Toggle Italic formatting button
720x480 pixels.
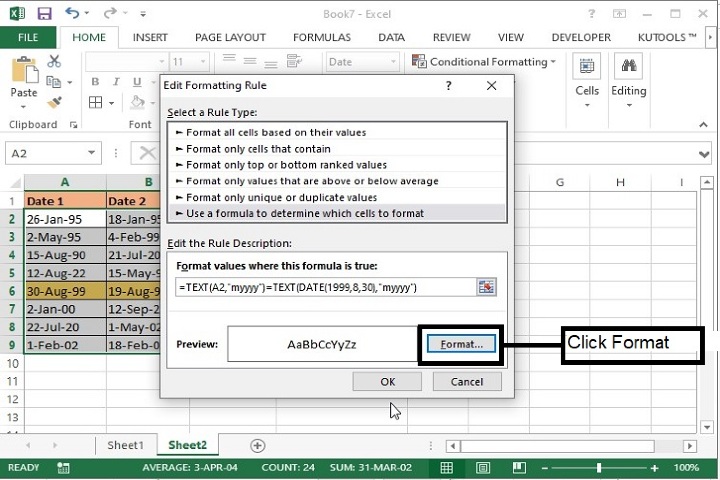[x=116, y=82]
